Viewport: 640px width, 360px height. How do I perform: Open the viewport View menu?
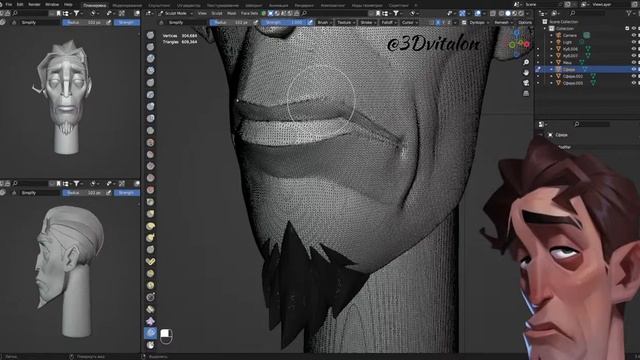tap(202, 13)
